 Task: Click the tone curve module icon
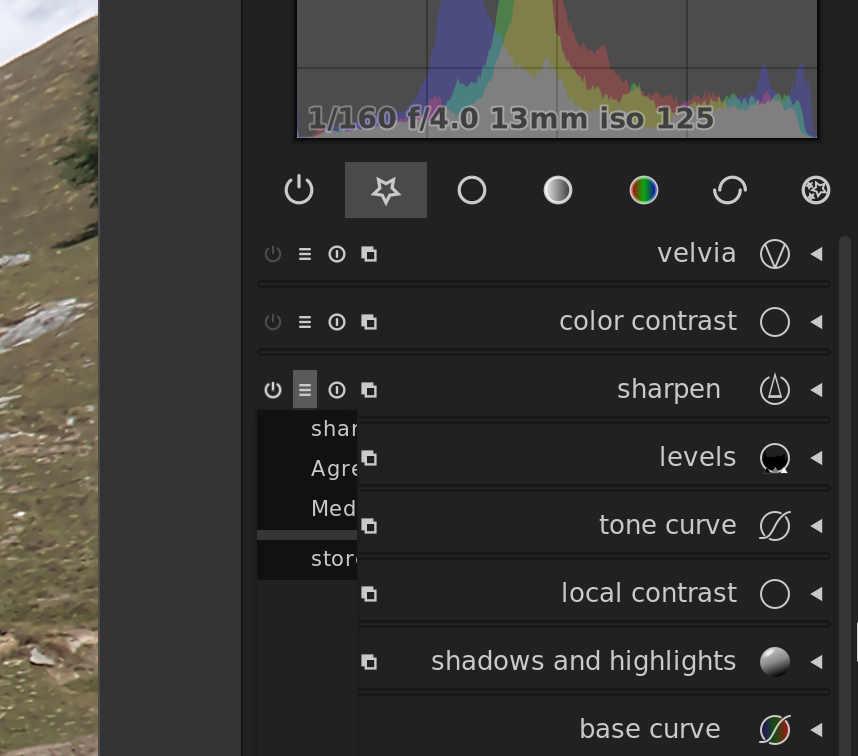(775, 526)
